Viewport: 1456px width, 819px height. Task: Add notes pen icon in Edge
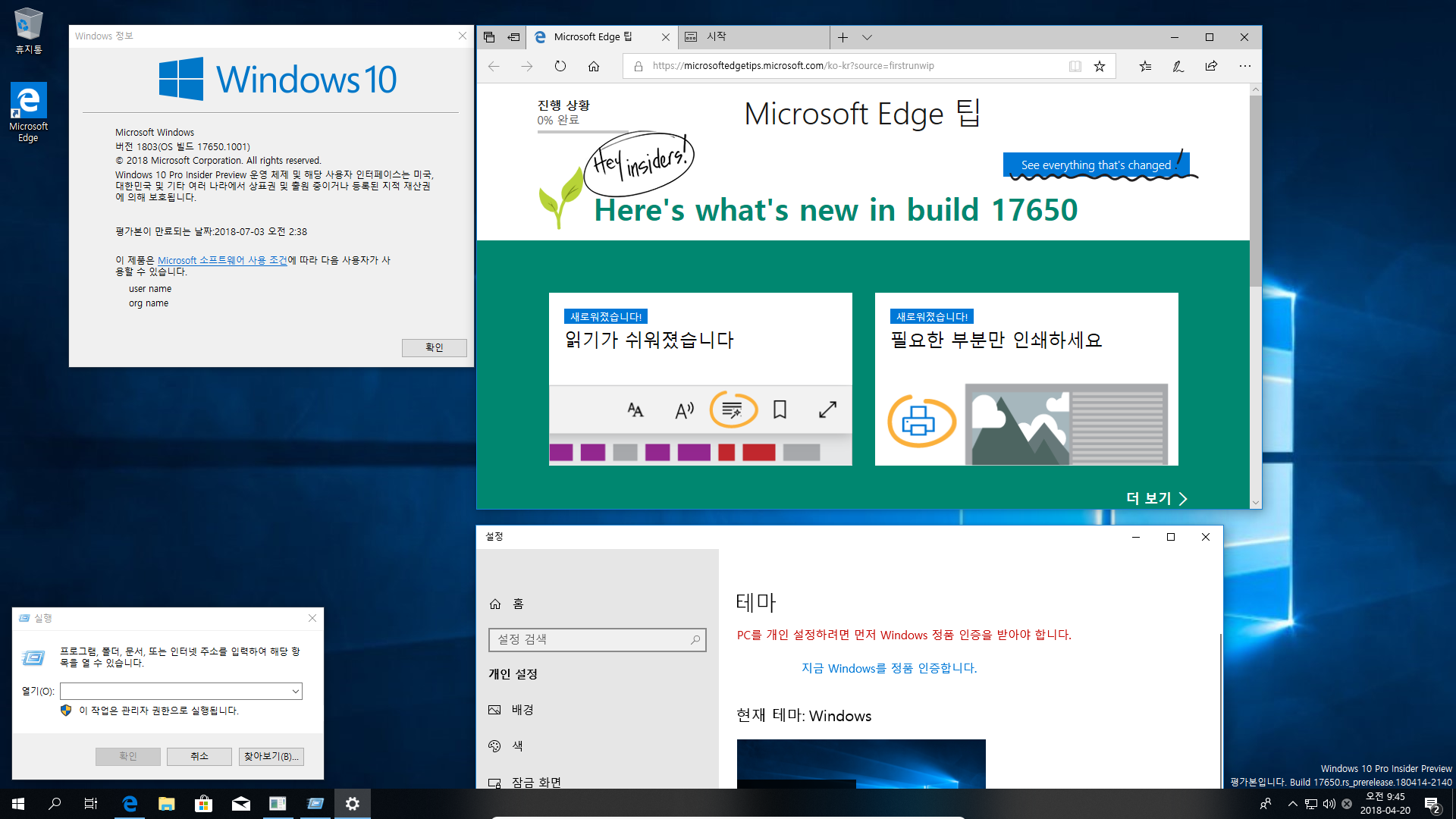coord(1178,66)
